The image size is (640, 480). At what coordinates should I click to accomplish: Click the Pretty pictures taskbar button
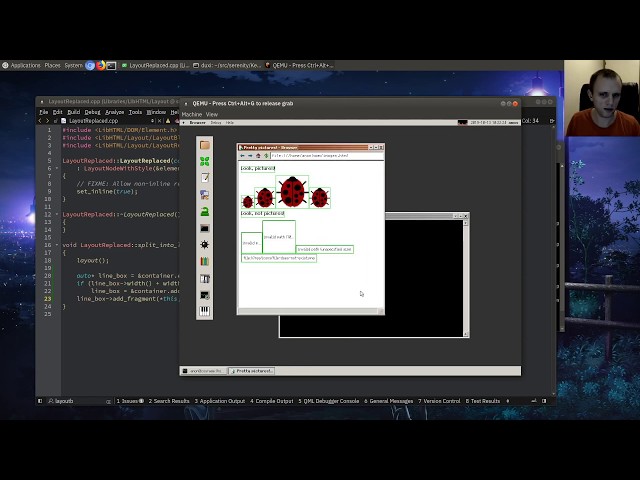tap(251, 371)
